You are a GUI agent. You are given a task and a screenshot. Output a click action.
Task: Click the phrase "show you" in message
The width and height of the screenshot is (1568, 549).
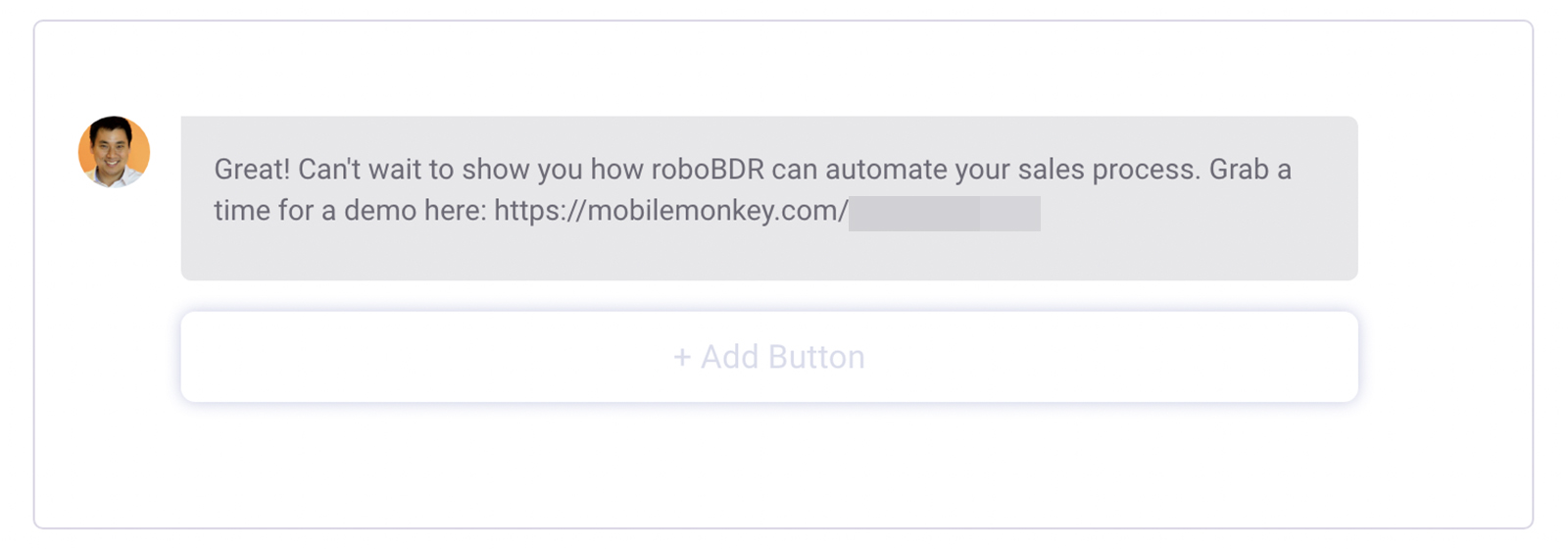(x=522, y=170)
